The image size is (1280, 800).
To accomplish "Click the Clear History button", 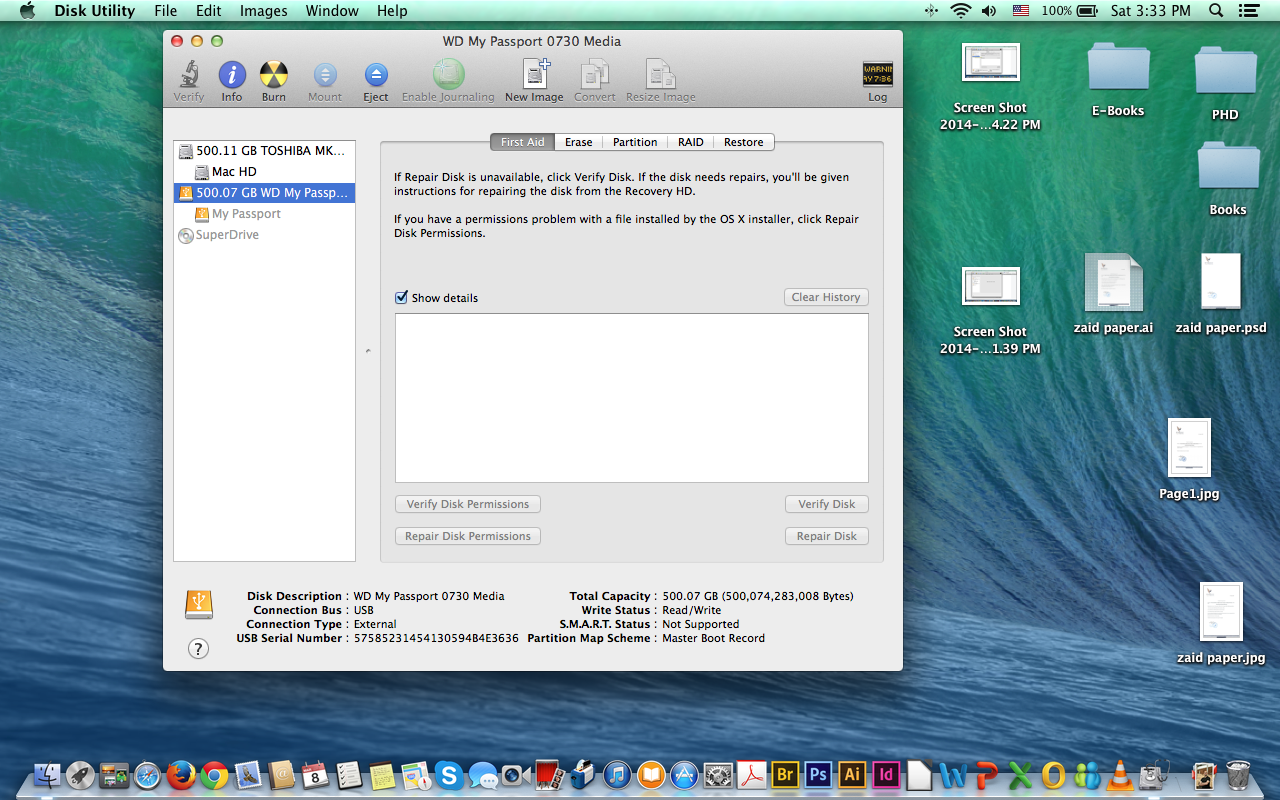I will click(826, 297).
